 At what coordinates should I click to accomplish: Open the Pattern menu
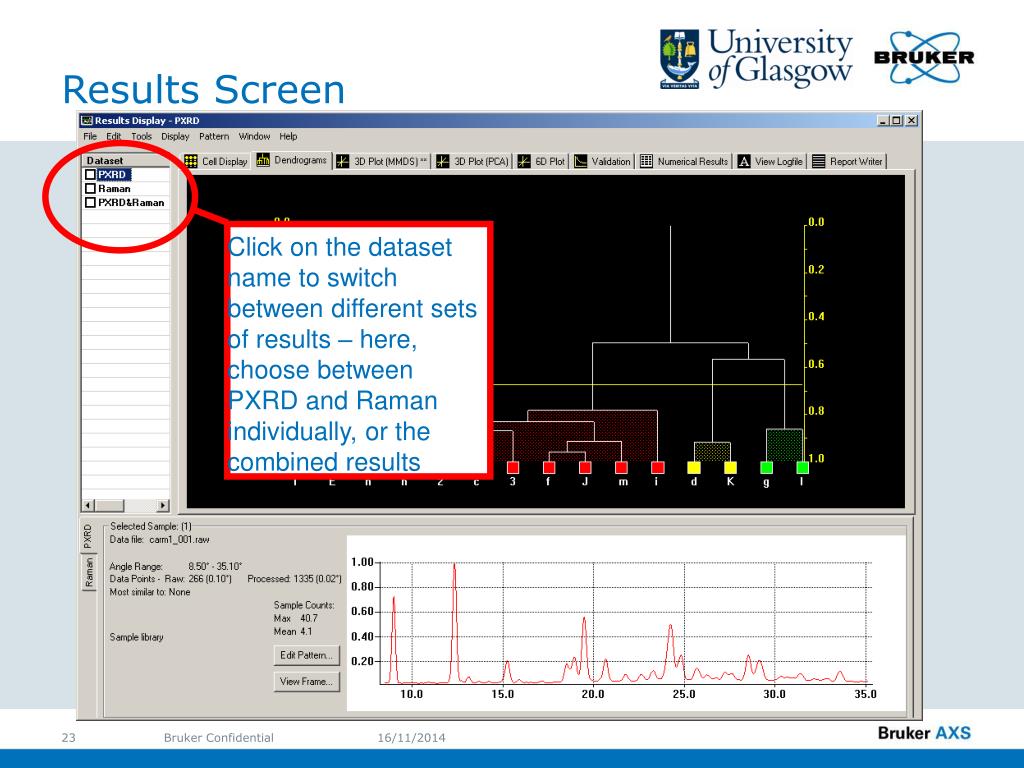tap(214, 136)
